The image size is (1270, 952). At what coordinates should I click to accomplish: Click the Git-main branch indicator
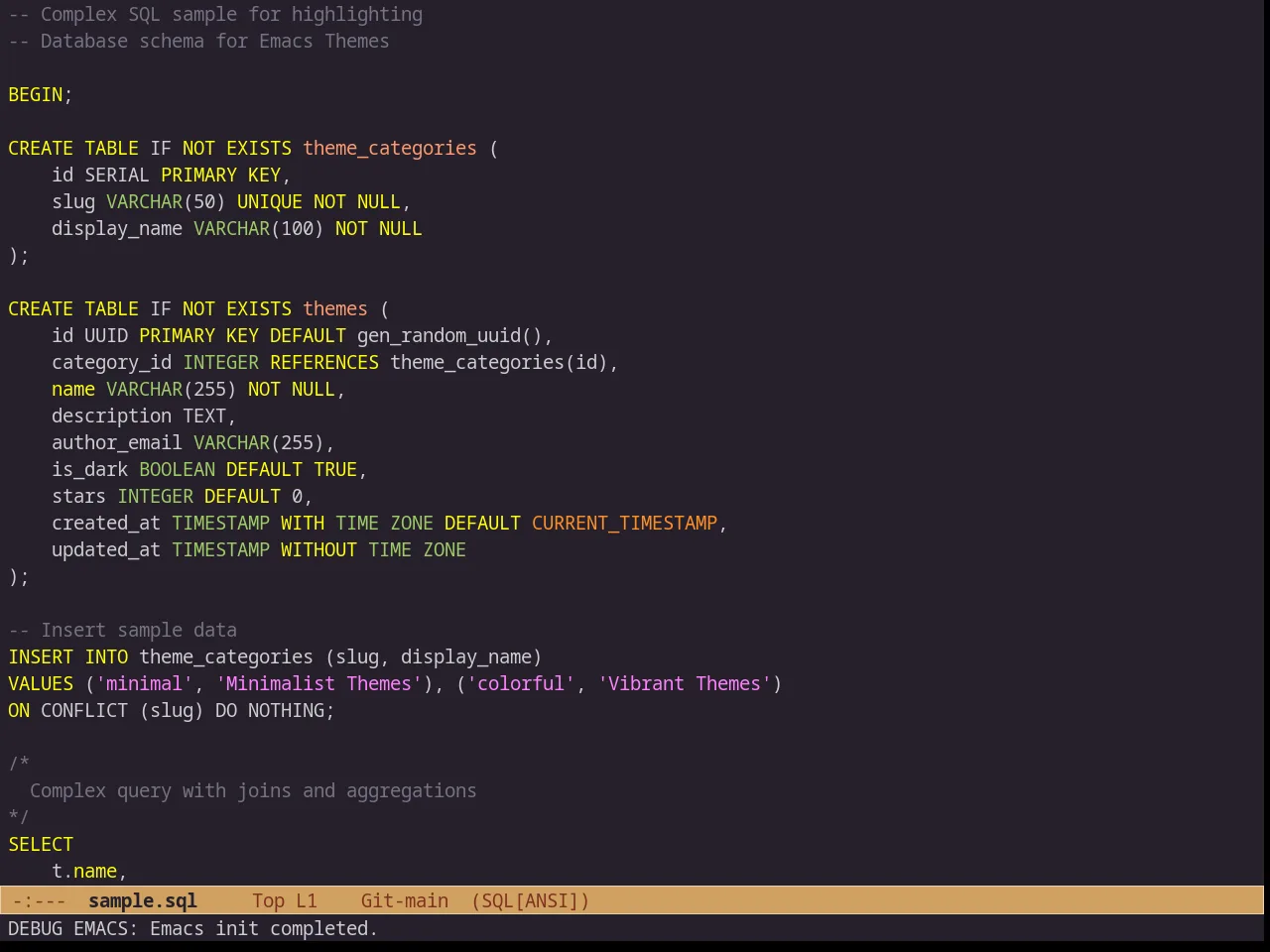(x=405, y=900)
